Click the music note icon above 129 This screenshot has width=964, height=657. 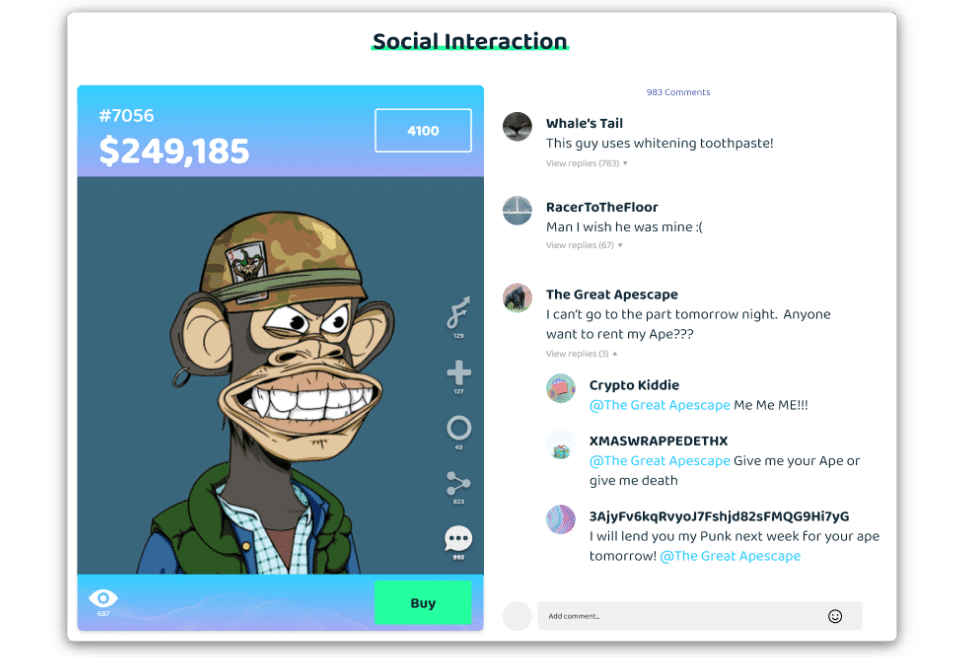click(459, 312)
